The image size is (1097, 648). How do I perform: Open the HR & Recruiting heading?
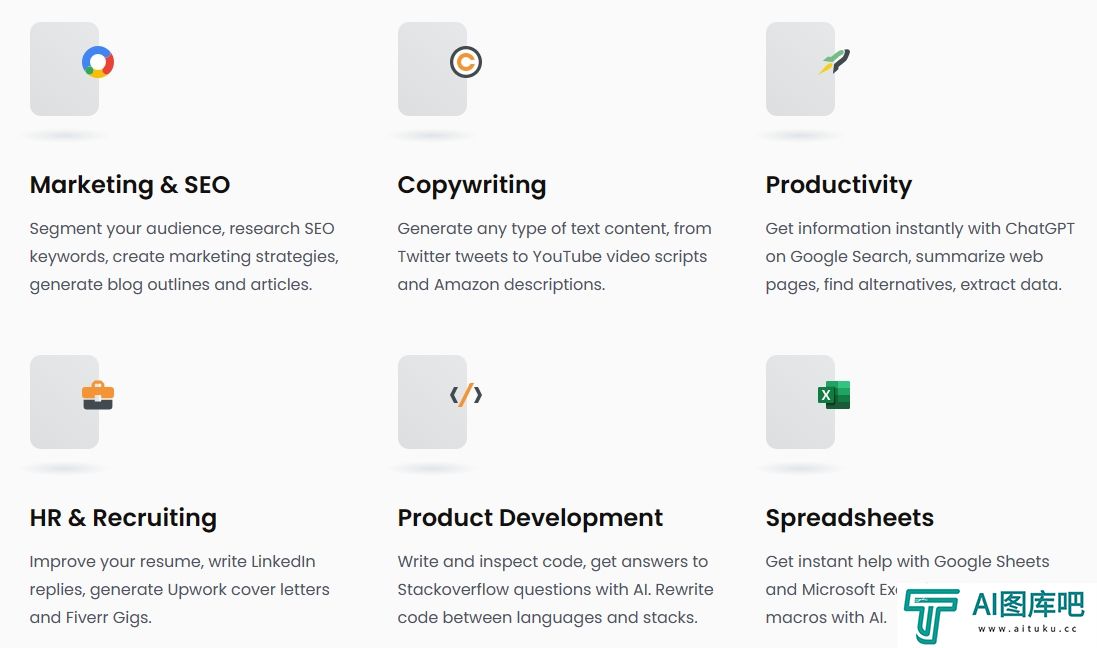click(x=123, y=518)
